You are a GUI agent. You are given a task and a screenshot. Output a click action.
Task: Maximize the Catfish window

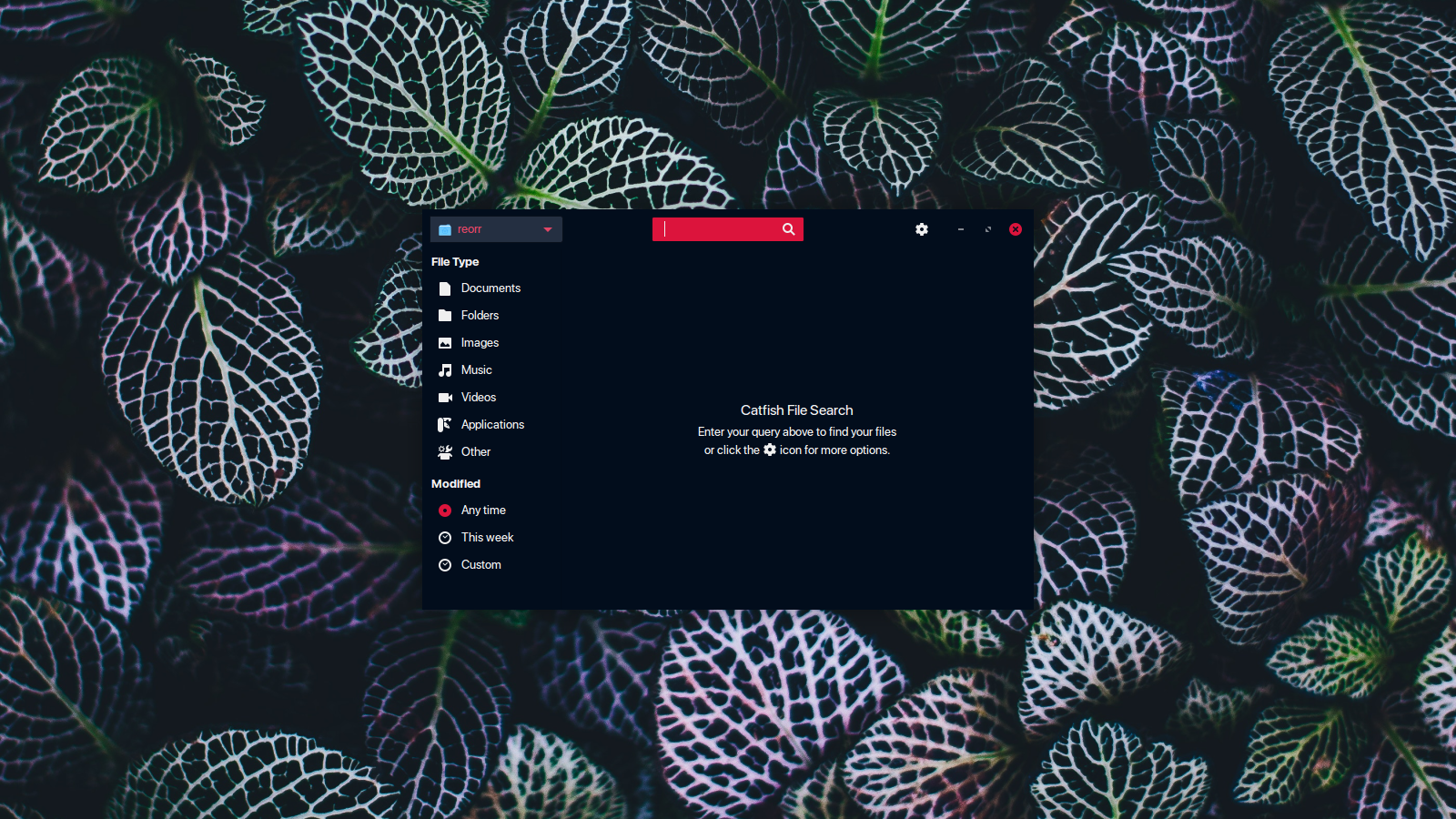[988, 229]
